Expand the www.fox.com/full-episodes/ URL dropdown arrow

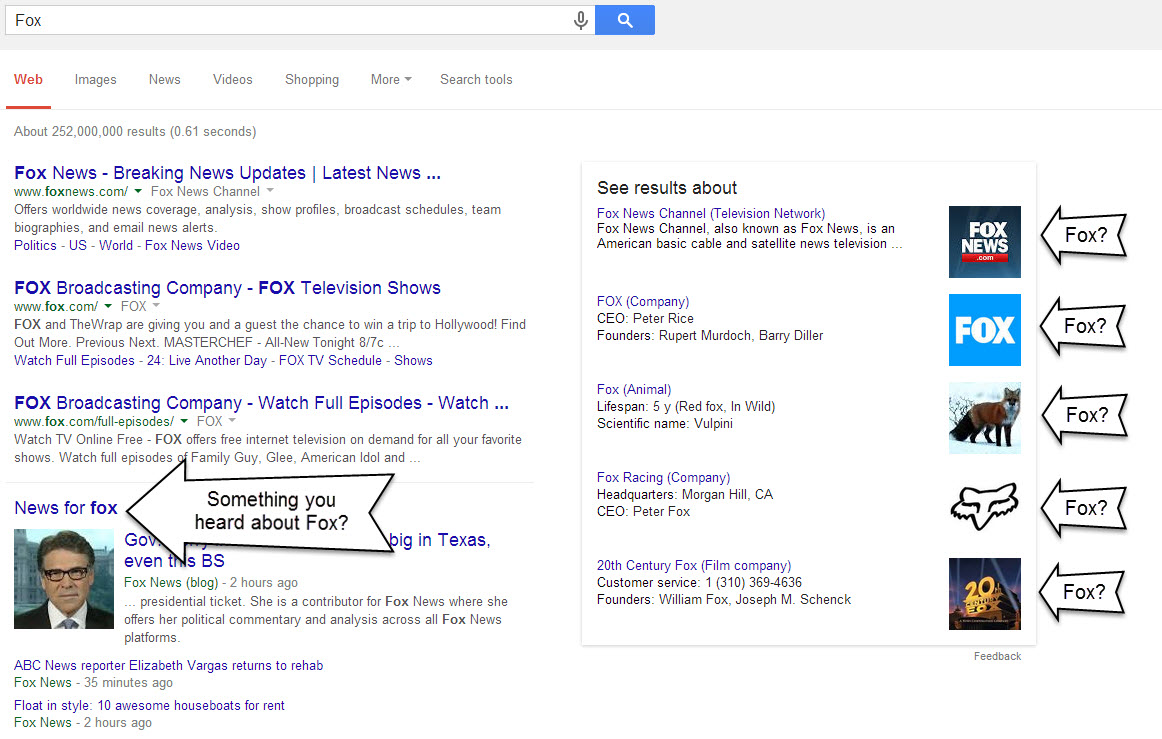coord(184,421)
